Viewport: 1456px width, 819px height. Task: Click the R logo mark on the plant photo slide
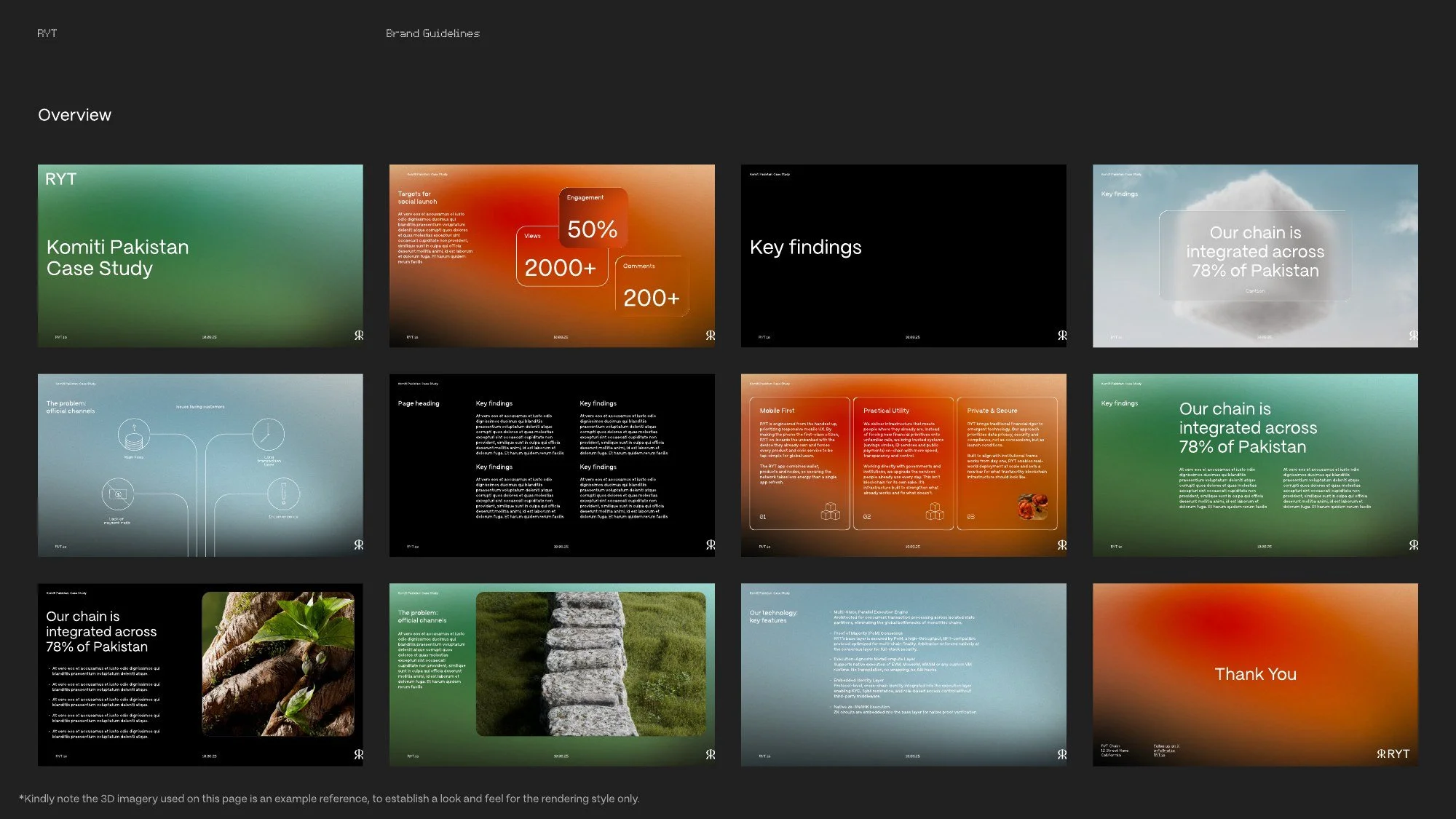point(359,754)
